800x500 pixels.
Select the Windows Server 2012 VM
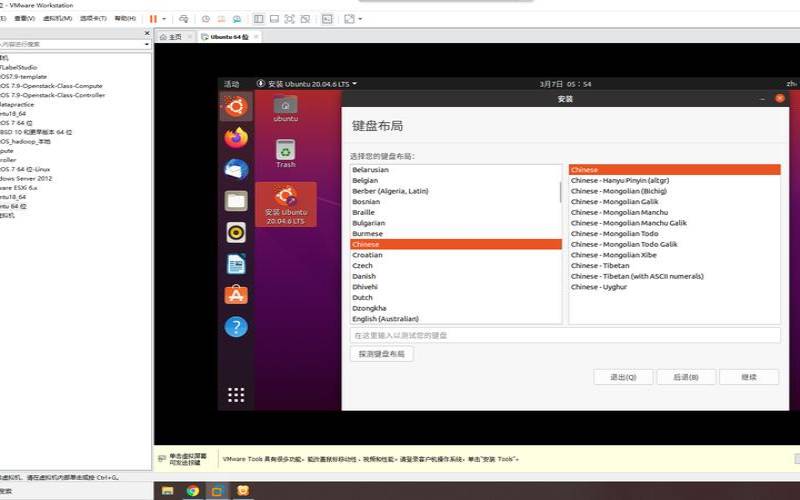(x=26, y=179)
